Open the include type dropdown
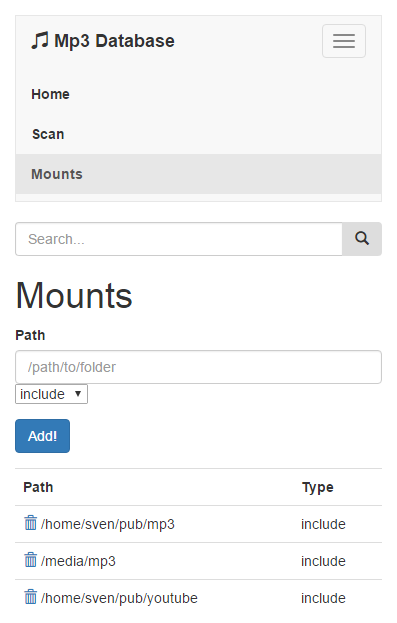This screenshot has height=623, width=397. (51, 394)
